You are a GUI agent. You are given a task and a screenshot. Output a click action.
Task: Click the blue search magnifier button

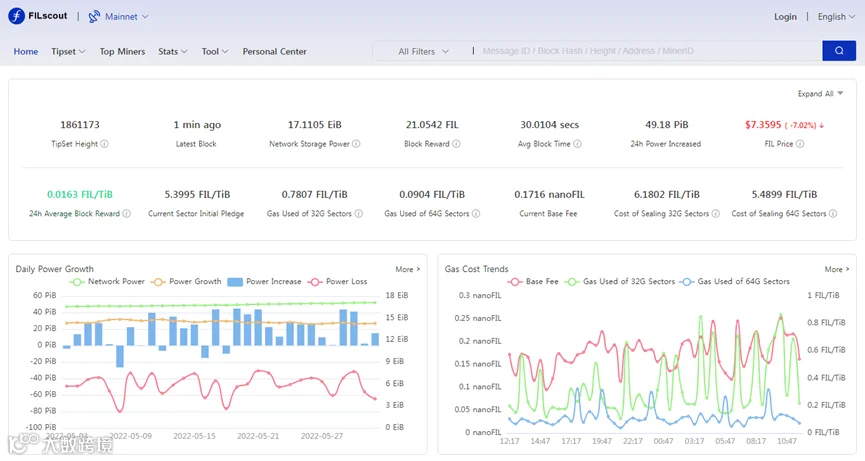pyautogui.click(x=839, y=51)
